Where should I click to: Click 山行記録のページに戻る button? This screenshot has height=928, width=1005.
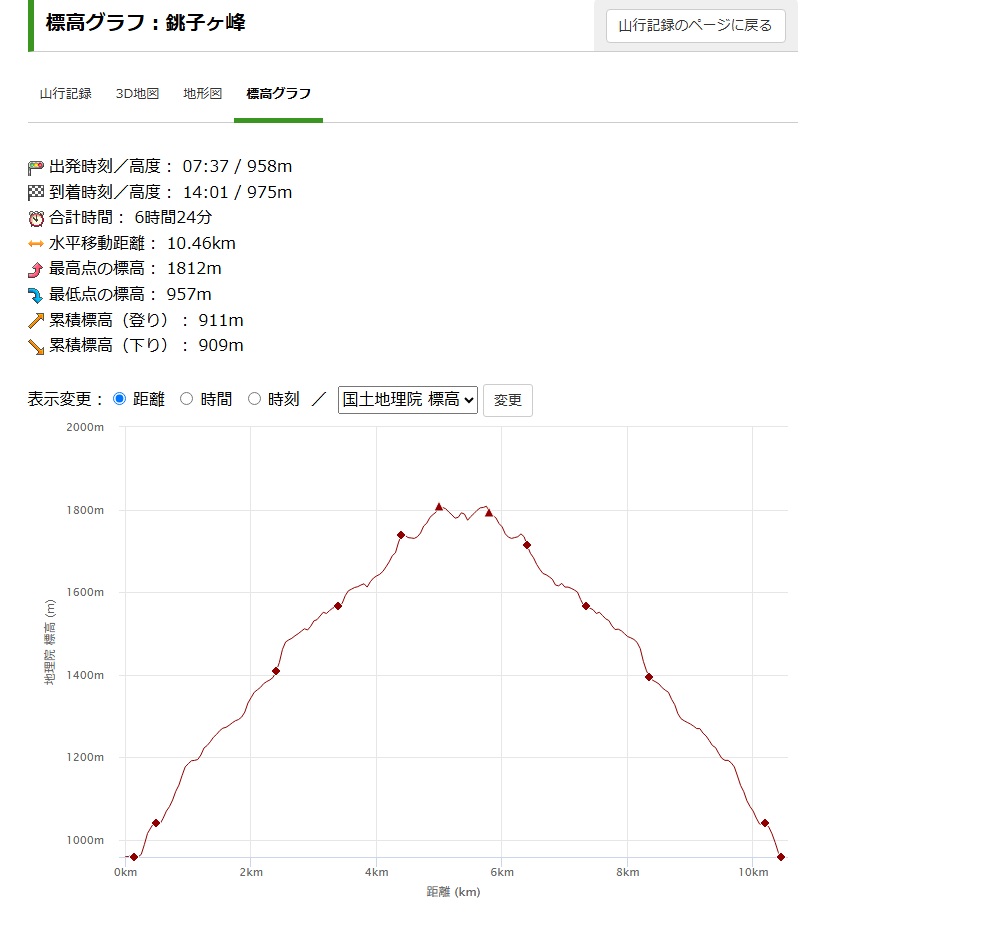coord(696,26)
